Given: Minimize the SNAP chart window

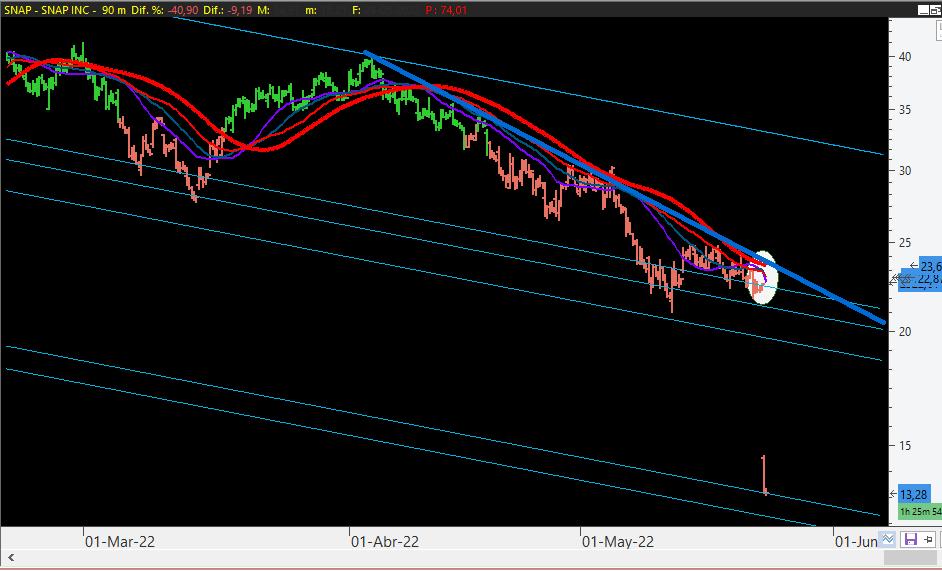Looking at the screenshot, I should click(x=923, y=10).
